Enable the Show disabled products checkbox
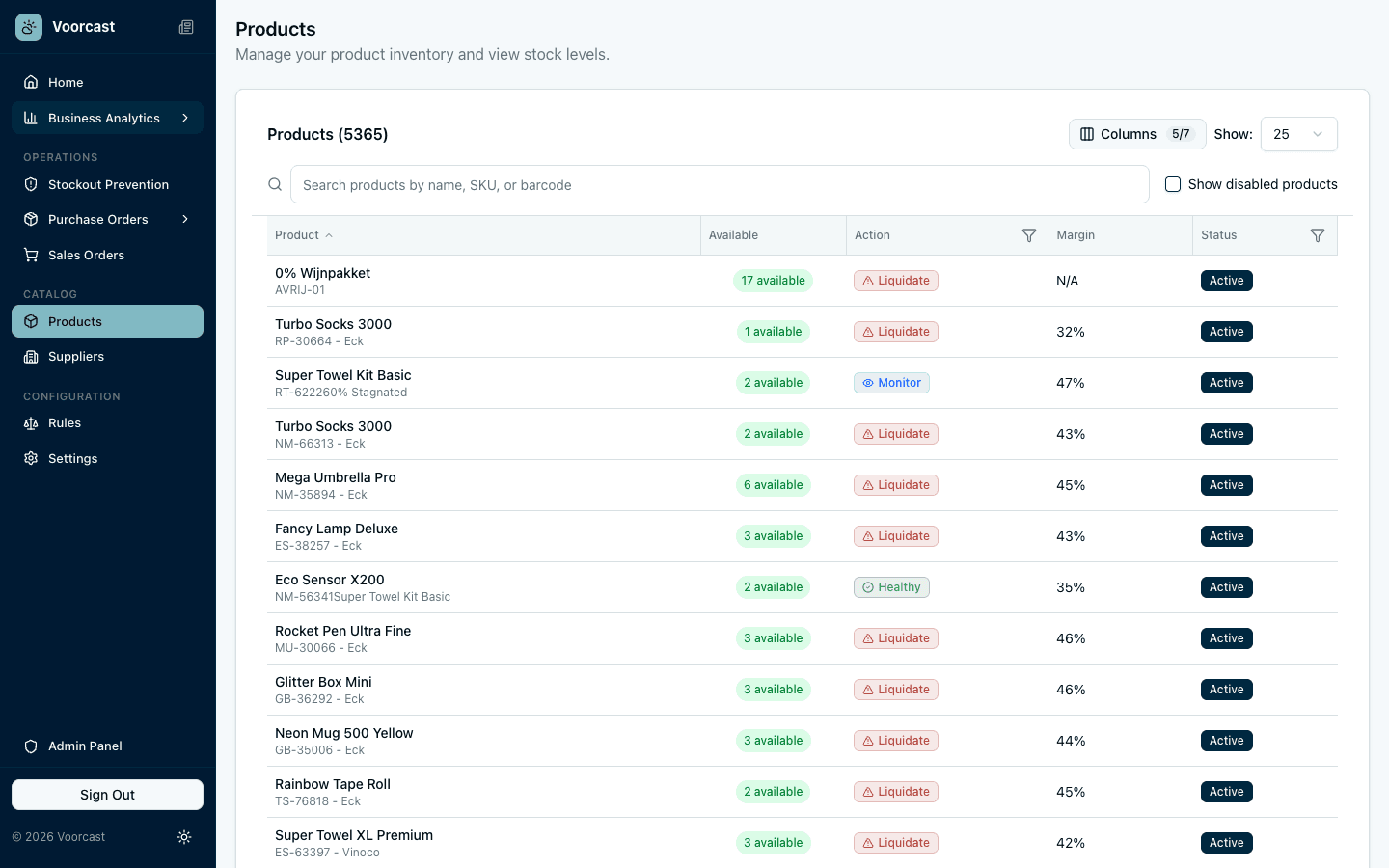Image resolution: width=1389 pixels, height=868 pixels. 1172,183
